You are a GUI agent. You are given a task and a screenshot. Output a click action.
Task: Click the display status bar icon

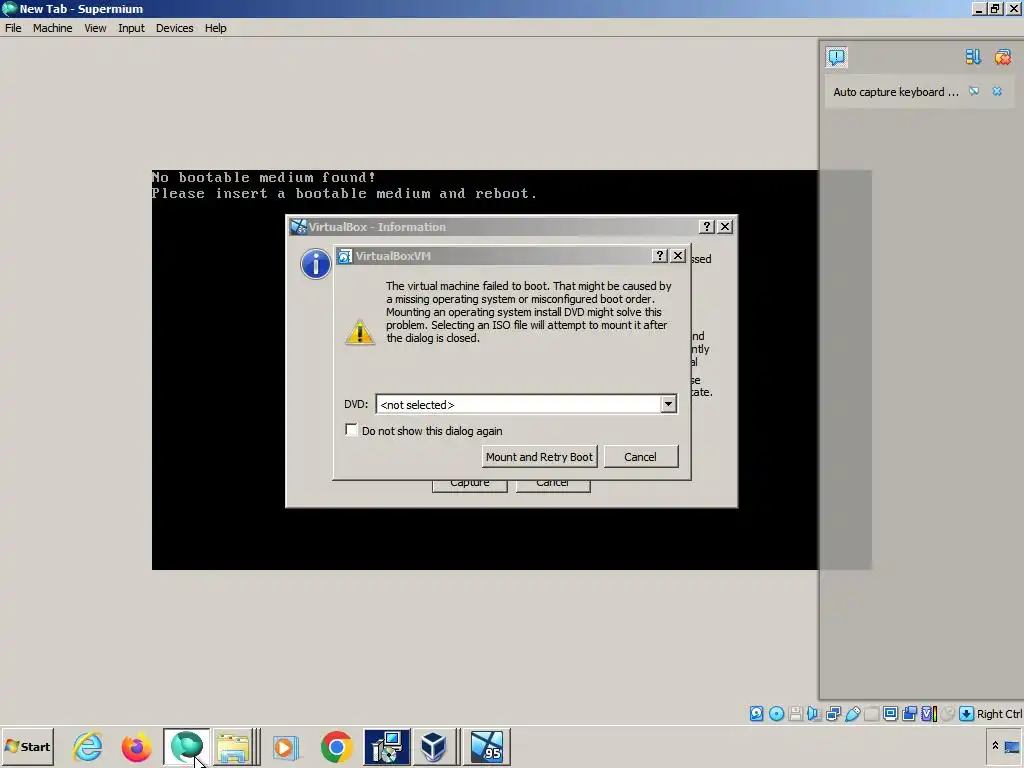point(890,714)
